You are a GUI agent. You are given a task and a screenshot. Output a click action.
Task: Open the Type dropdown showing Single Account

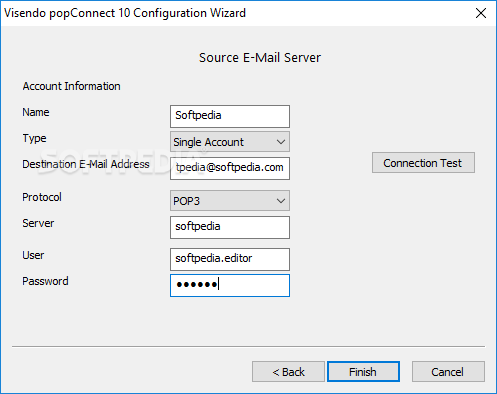(230, 142)
